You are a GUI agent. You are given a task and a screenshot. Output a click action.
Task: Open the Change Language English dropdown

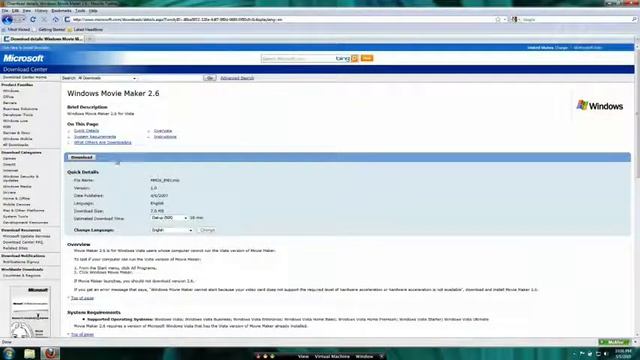click(172, 230)
